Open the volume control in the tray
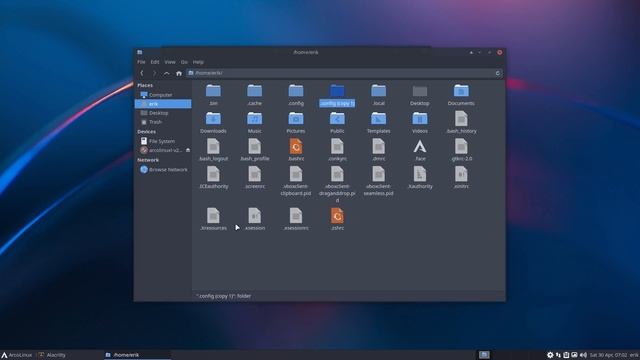Viewport: 640px width, 360px height. [x=583, y=355]
